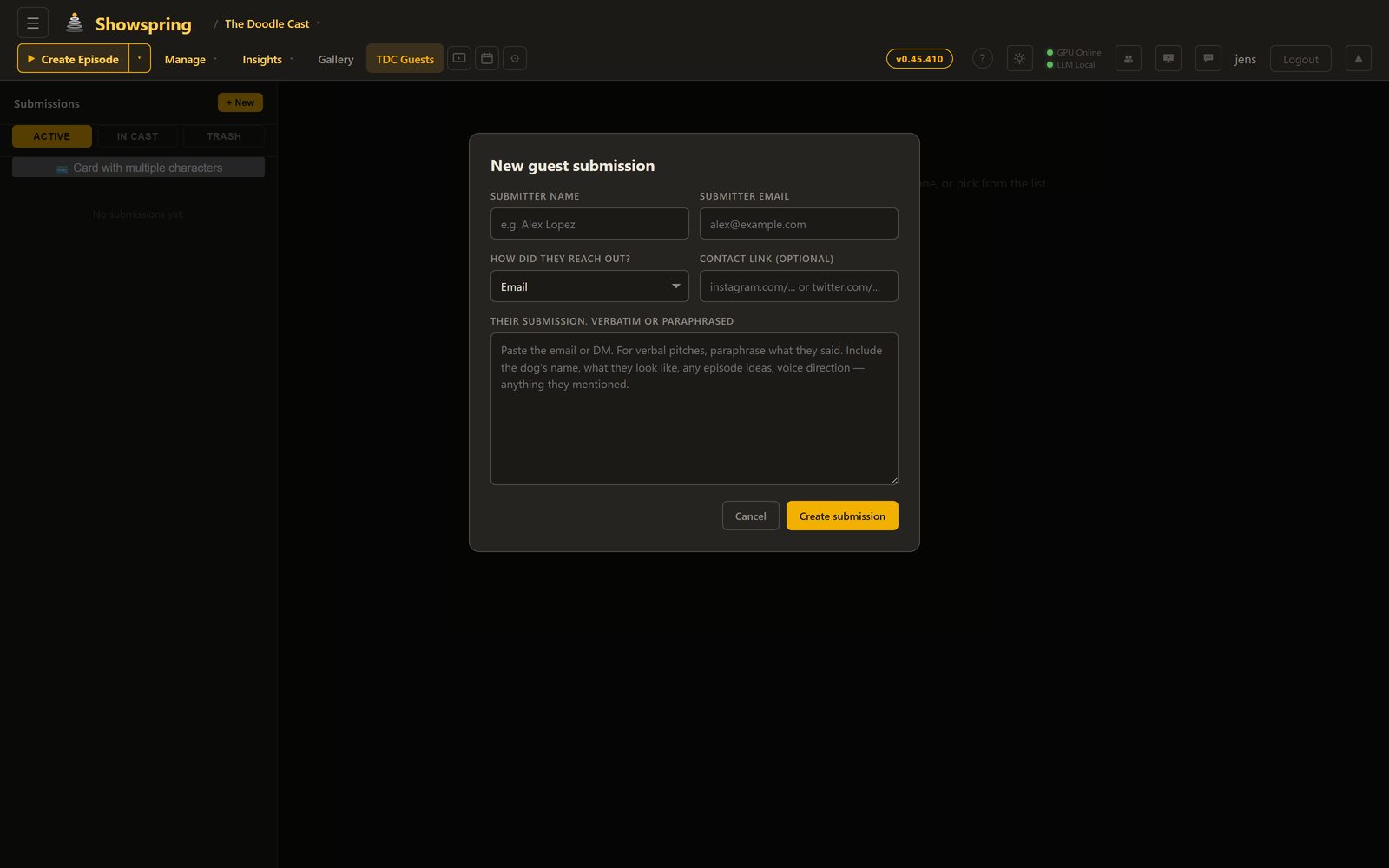Click the LLM Local status indicator
The height and width of the screenshot is (868, 1389).
pos(1070,65)
